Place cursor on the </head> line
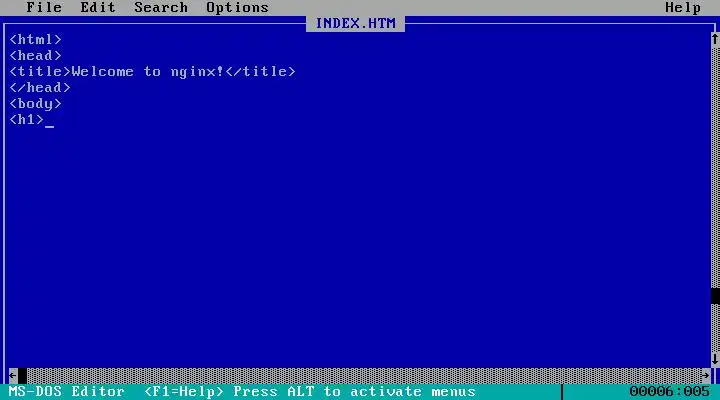This screenshot has height=400, width=720. coord(40,88)
